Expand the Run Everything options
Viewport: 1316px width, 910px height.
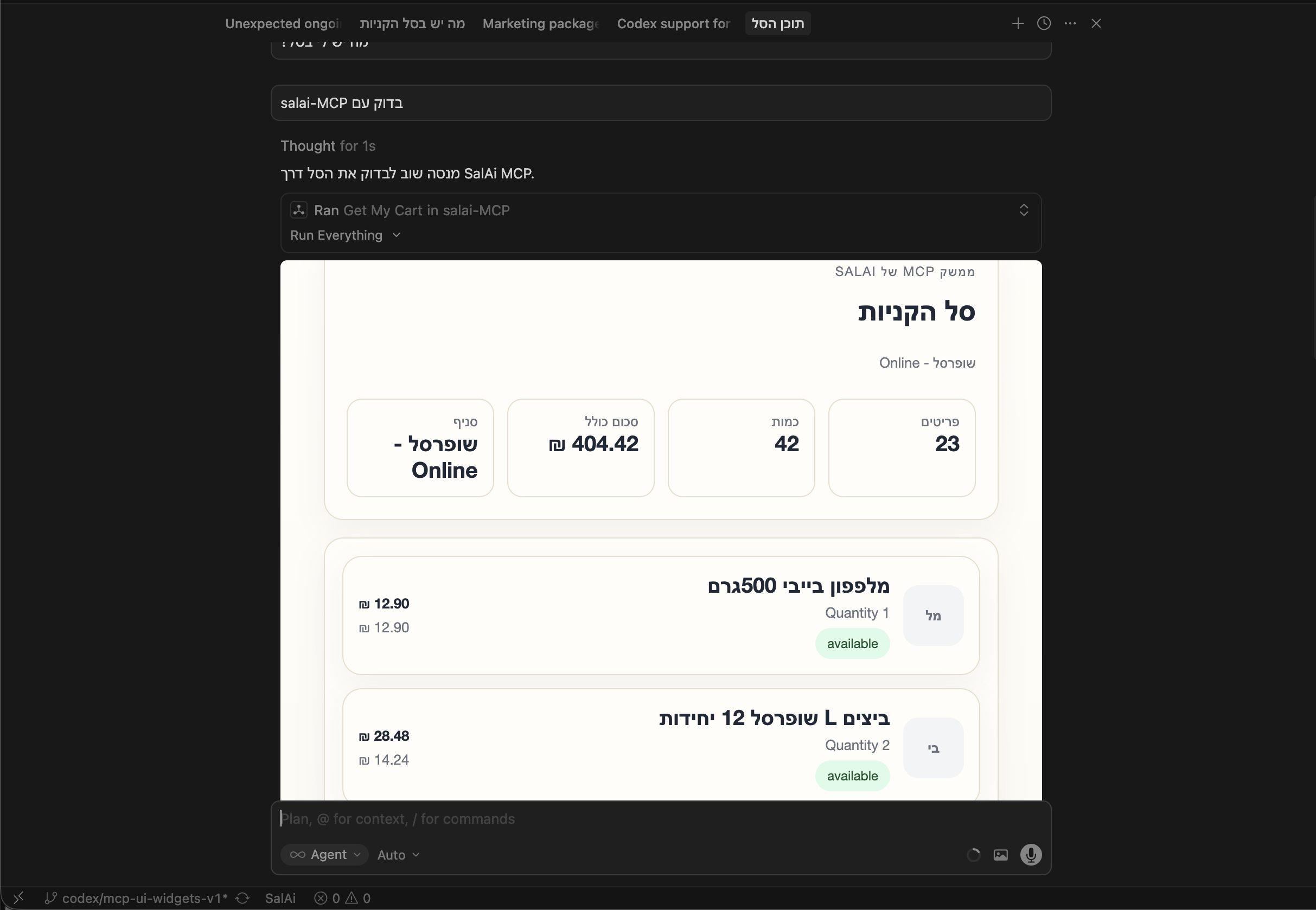344,235
